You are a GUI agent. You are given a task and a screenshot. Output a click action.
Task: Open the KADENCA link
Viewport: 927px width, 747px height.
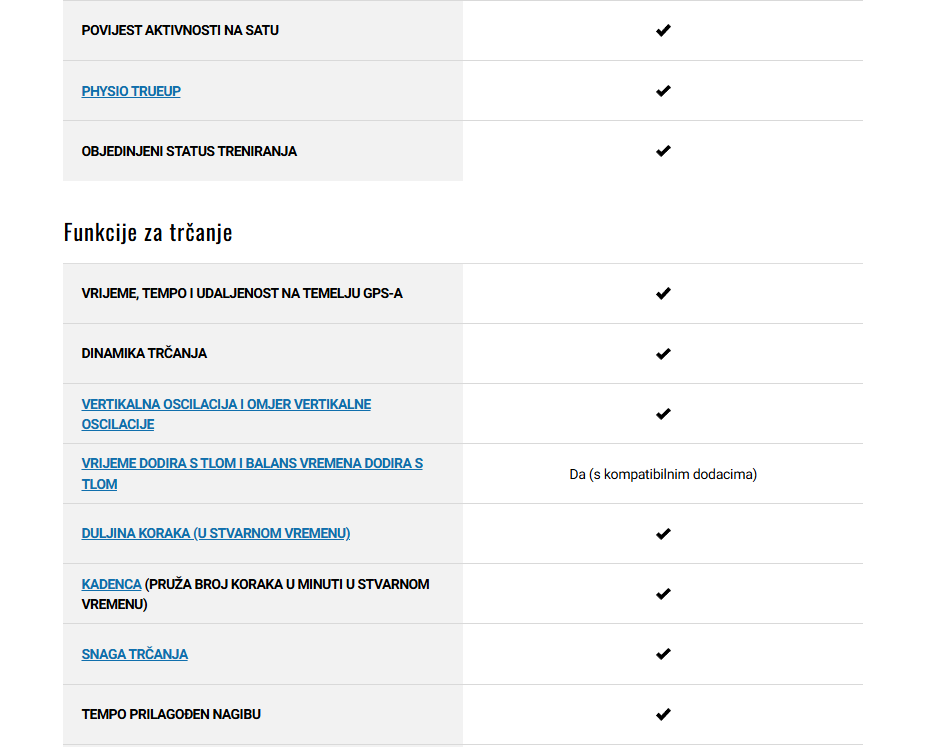(x=111, y=584)
